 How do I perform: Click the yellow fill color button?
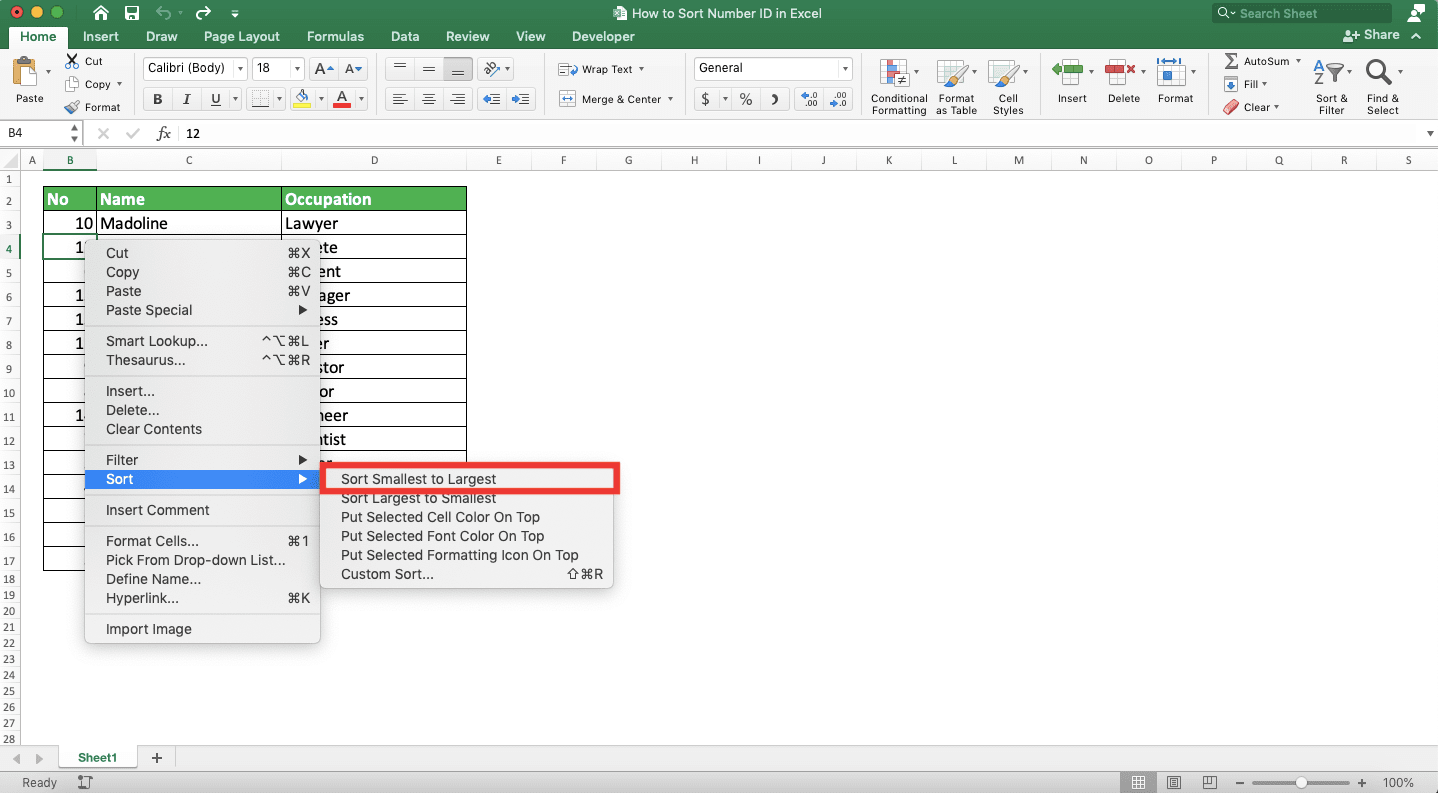tap(301, 99)
